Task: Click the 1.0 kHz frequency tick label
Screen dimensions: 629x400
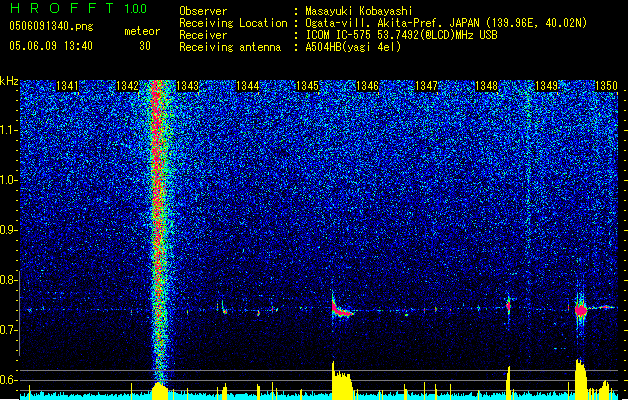Action: tap(8, 180)
